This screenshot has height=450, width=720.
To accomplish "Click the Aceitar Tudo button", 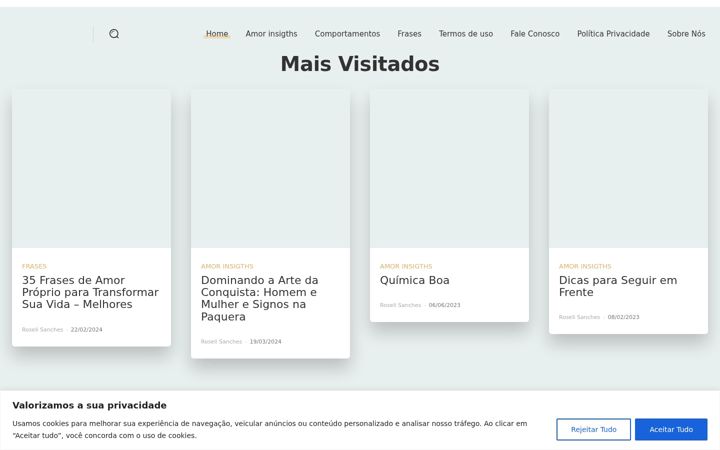I will point(671,429).
